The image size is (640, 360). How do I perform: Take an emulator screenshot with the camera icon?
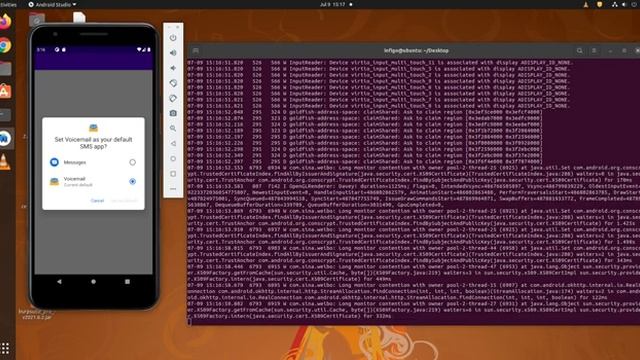pos(173,113)
